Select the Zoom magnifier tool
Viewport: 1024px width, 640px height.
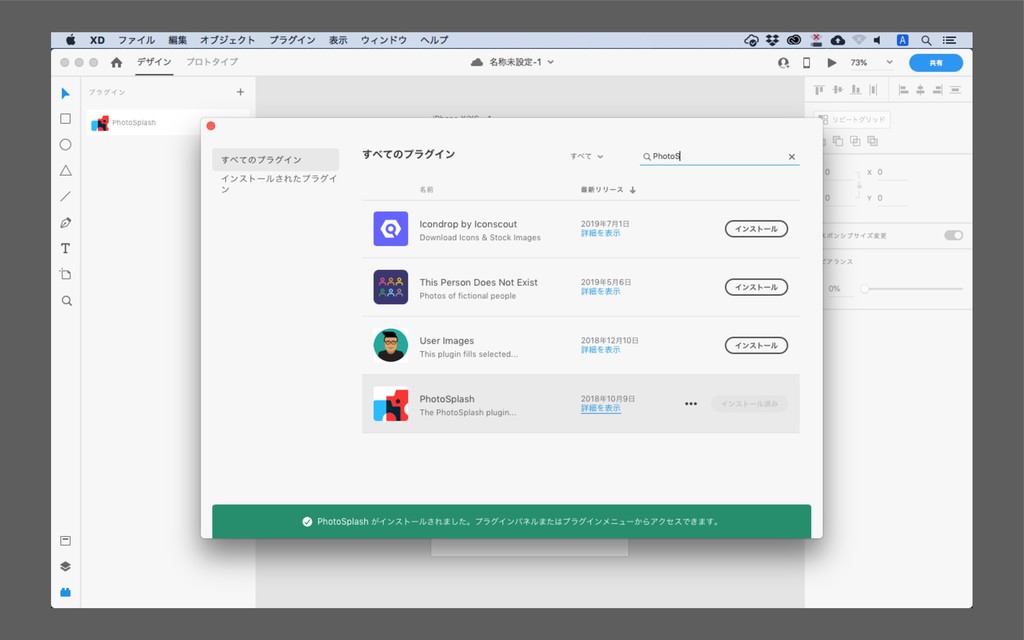point(66,301)
